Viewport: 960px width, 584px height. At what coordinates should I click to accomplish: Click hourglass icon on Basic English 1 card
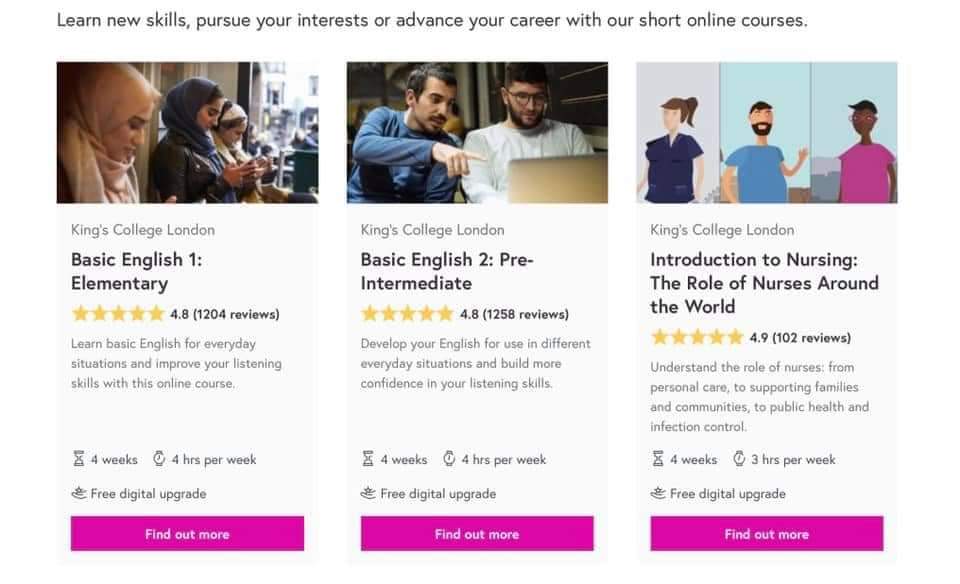coord(79,460)
